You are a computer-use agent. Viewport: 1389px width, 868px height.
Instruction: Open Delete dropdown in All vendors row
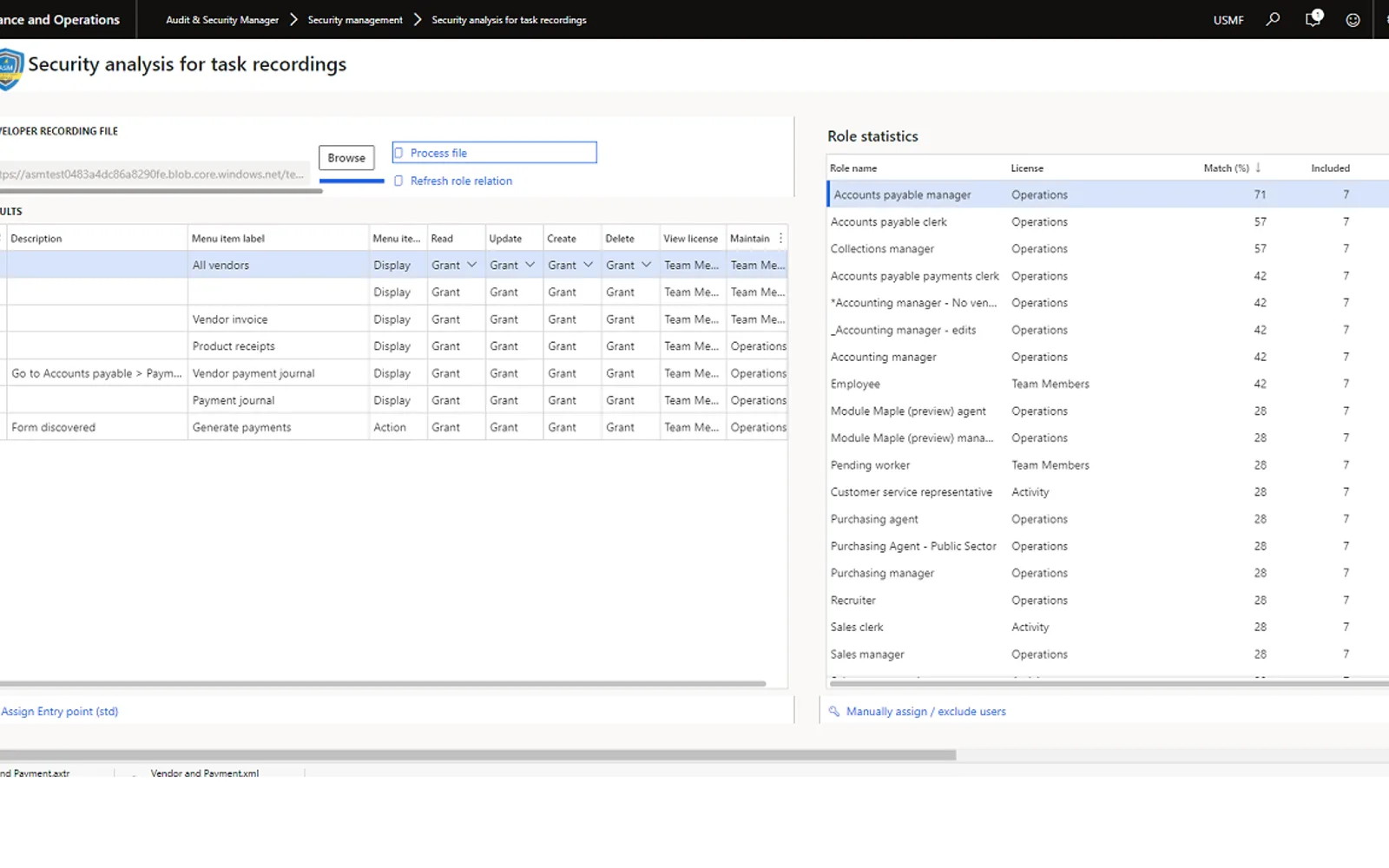646,265
